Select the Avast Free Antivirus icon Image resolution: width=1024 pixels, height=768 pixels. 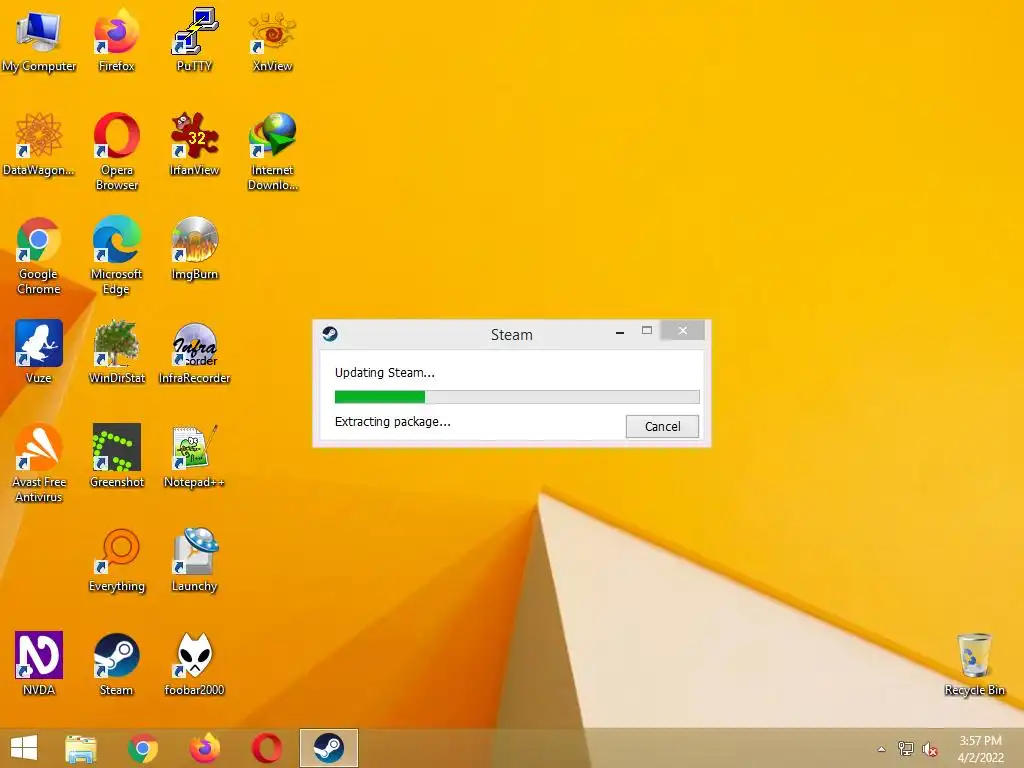(x=38, y=462)
